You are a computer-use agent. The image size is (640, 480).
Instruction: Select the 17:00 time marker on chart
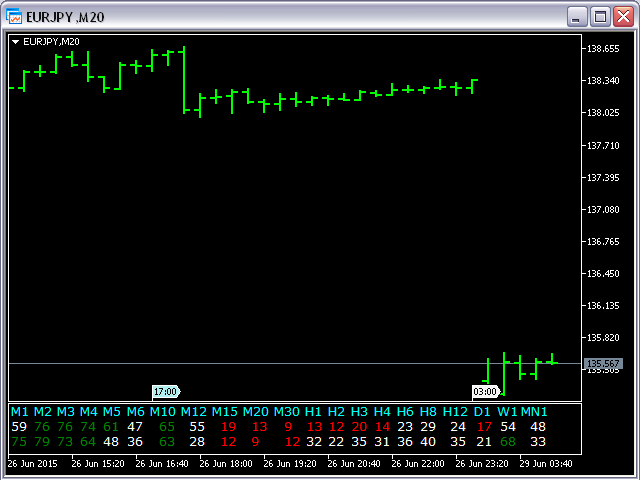[166, 391]
